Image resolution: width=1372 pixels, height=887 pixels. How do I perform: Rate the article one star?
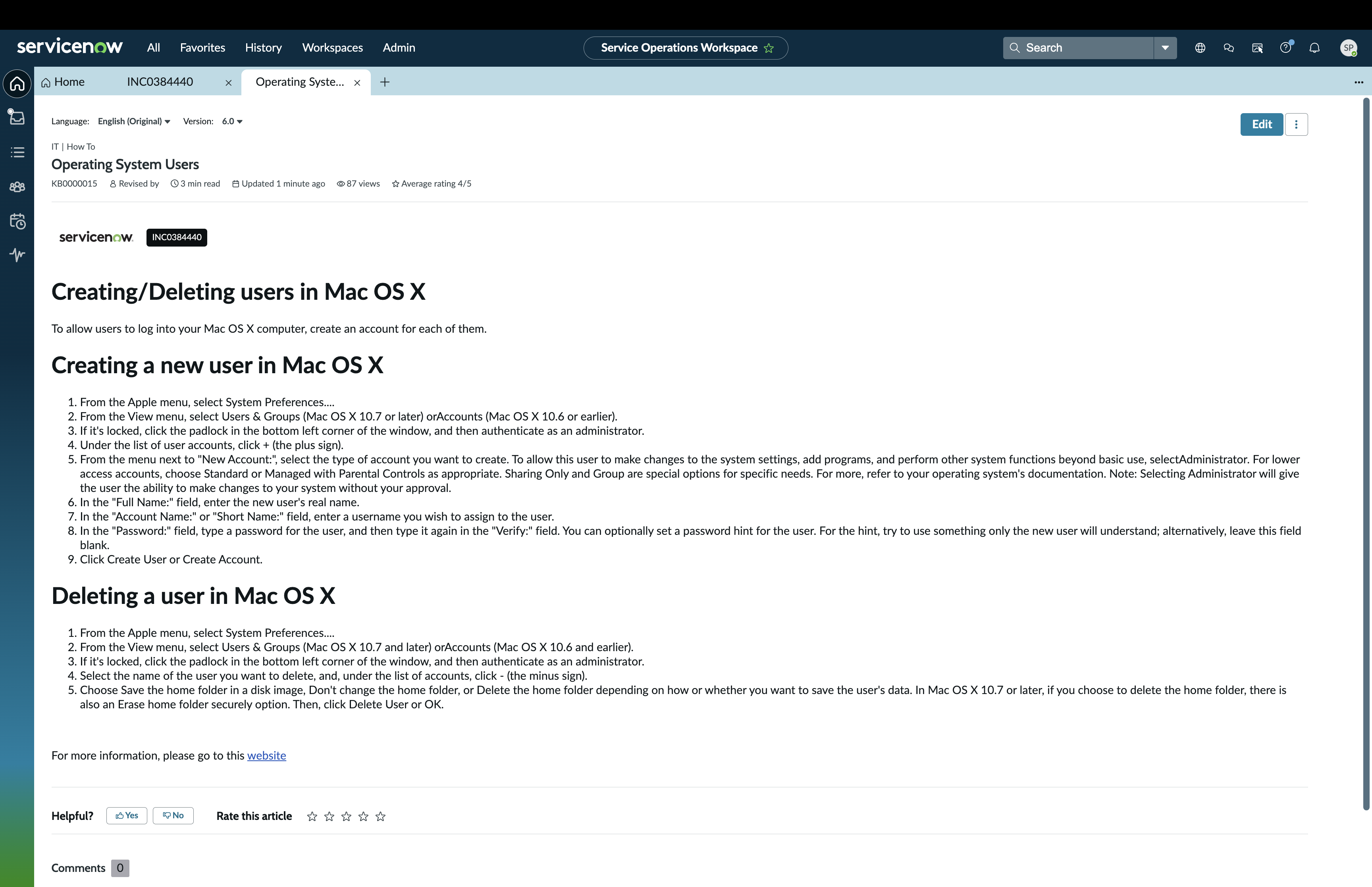[312, 816]
